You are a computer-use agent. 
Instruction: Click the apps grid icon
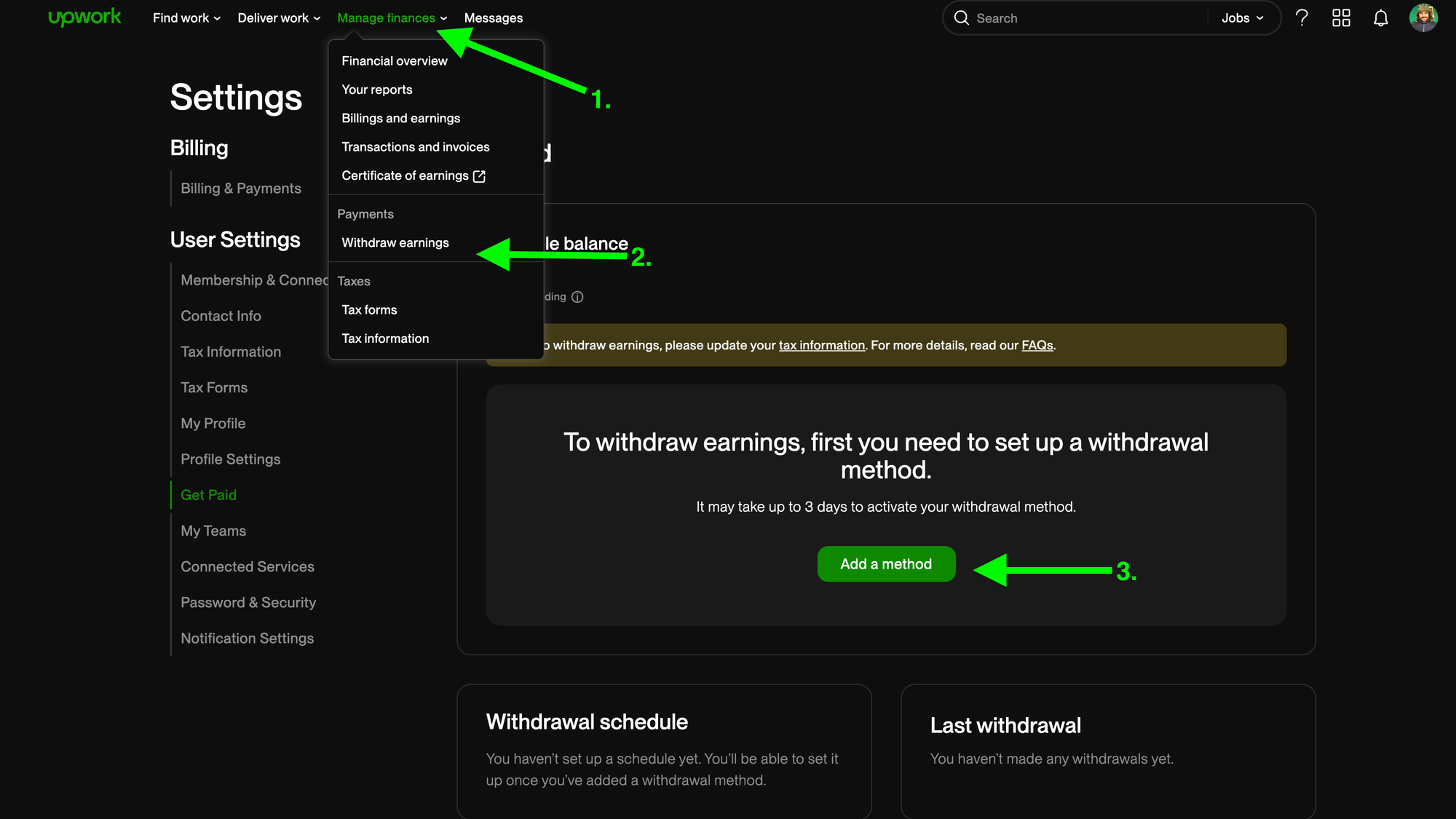tap(1341, 17)
